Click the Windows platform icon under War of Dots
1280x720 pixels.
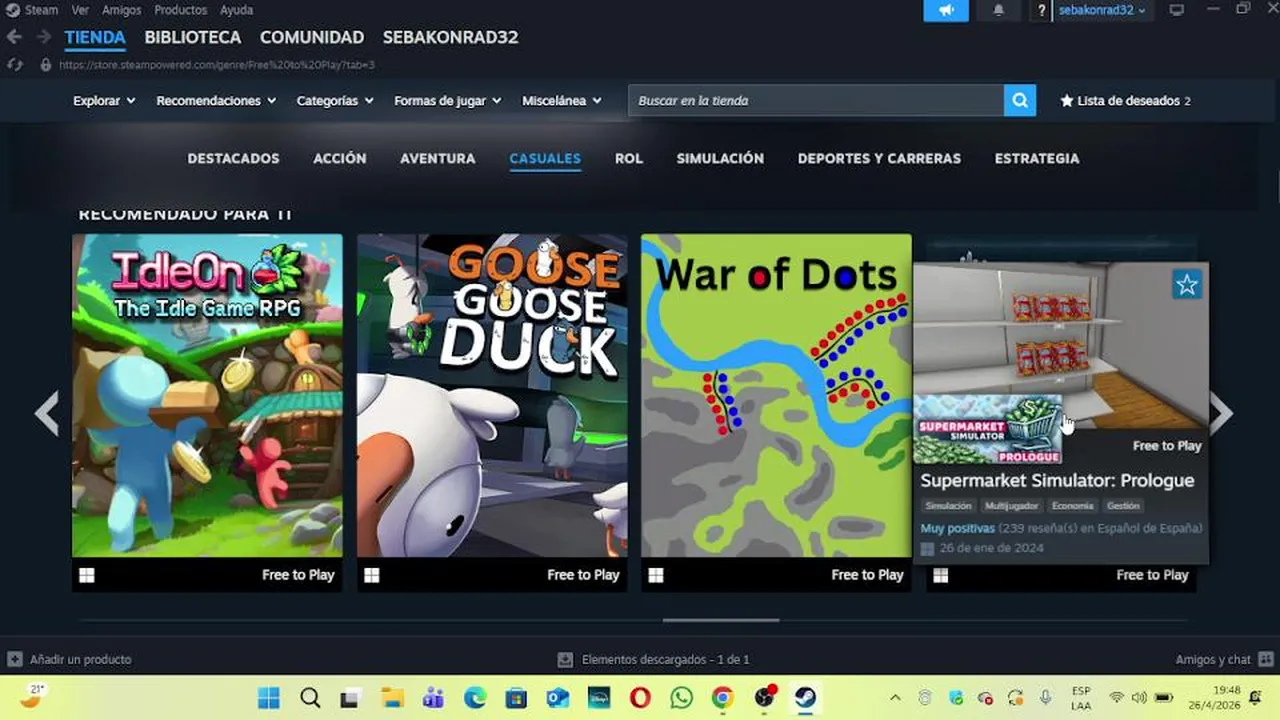pyautogui.click(x=656, y=575)
